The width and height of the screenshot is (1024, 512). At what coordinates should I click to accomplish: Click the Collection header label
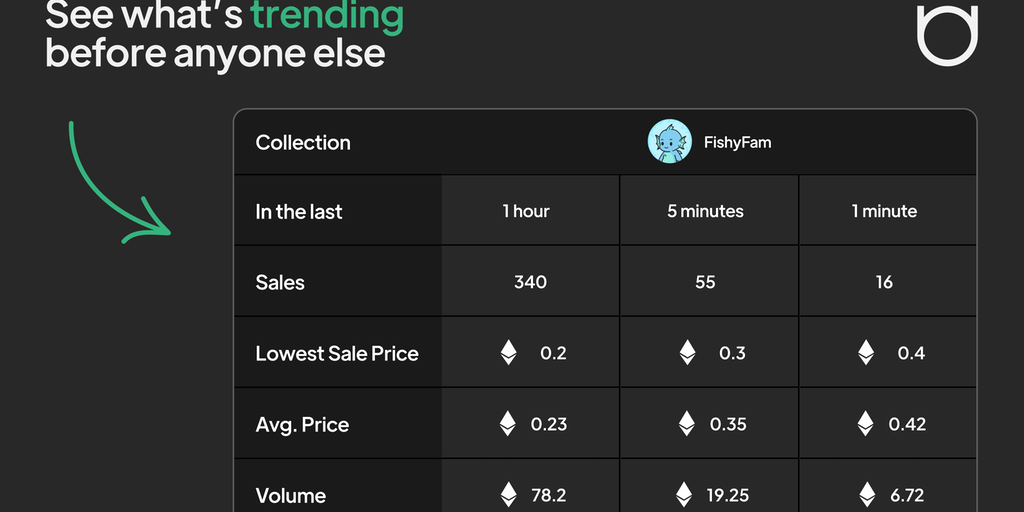[x=303, y=143]
